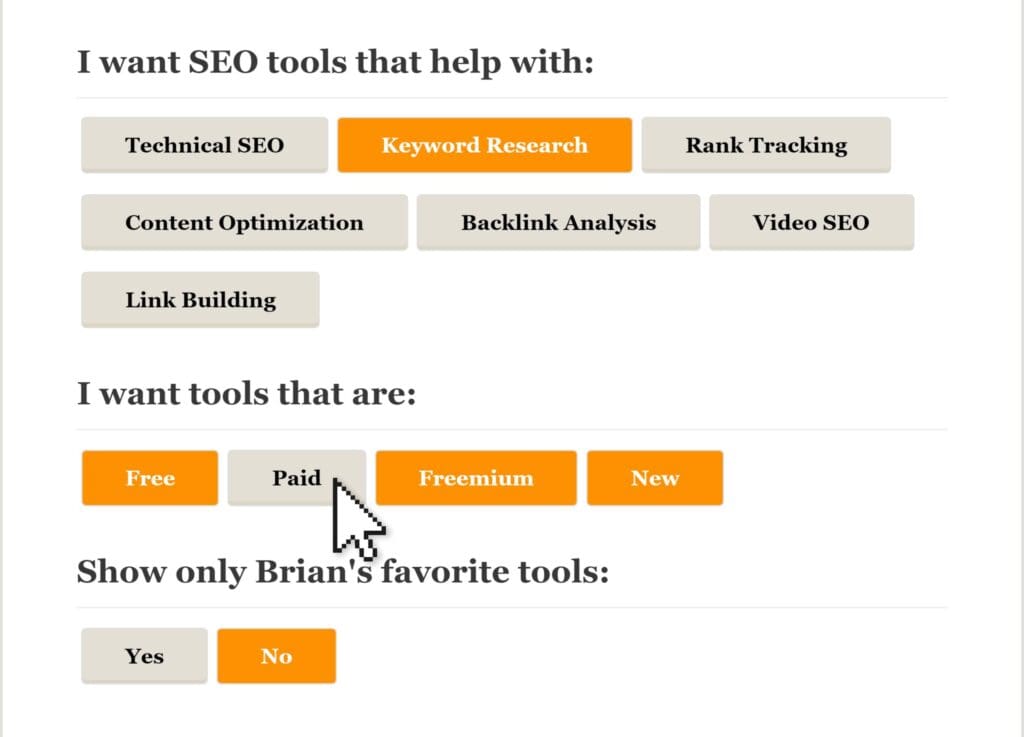1024x737 pixels.
Task: Click the highlighted Keyword Research button
Action: click(484, 144)
